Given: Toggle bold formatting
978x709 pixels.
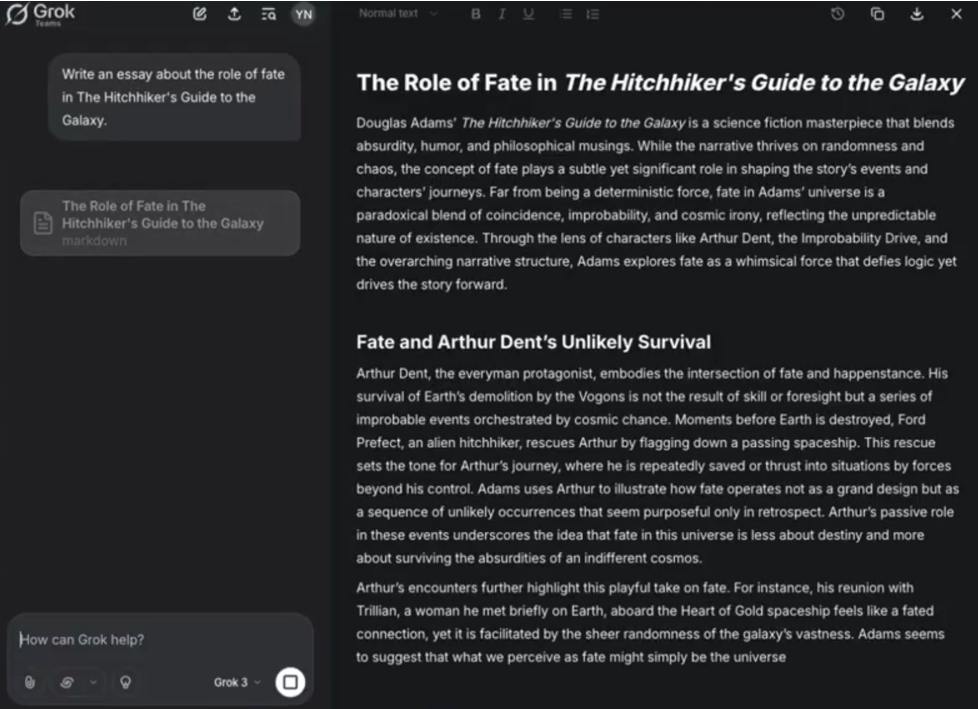Looking at the screenshot, I should [x=476, y=15].
